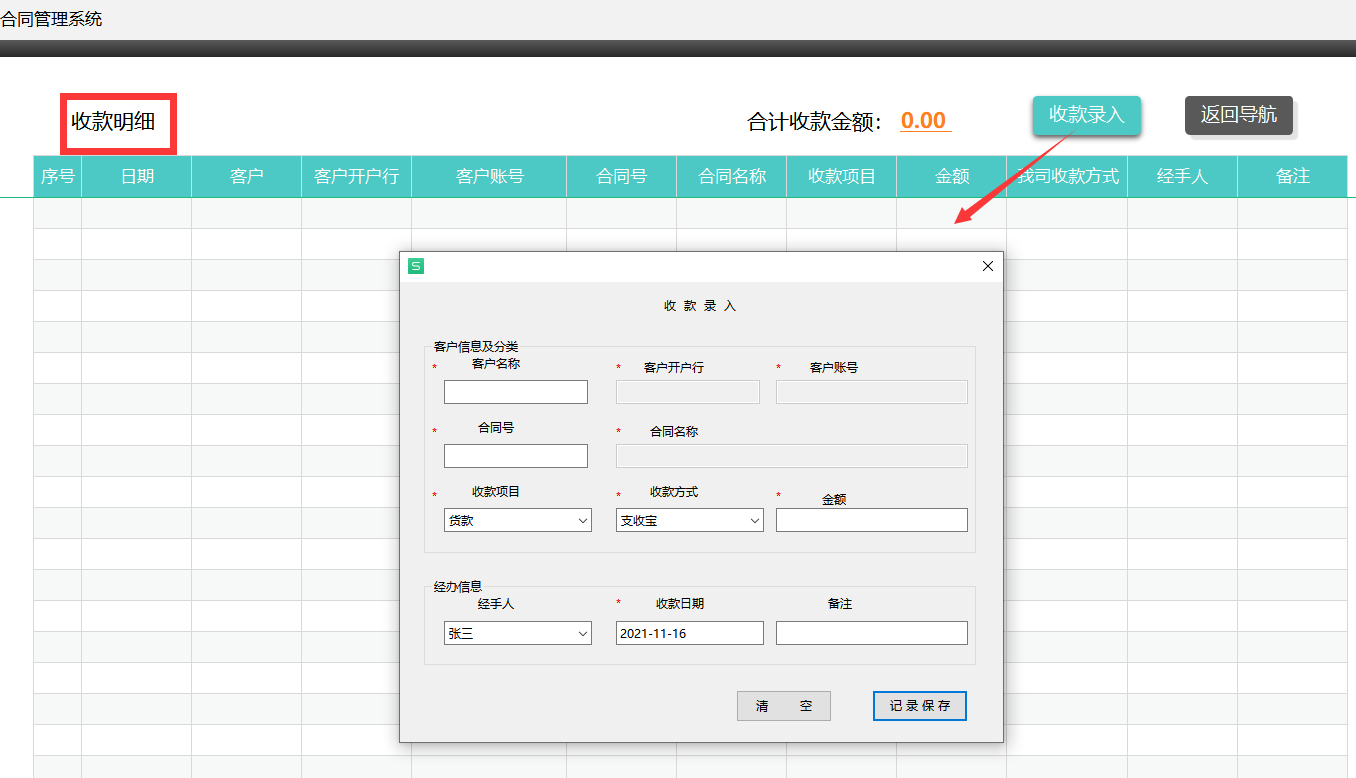Image resolution: width=1356 pixels, height=778 pixels.
Task: Click the WPS spreadsheet icon on dialog title bar
Action: tap(417, 265)
